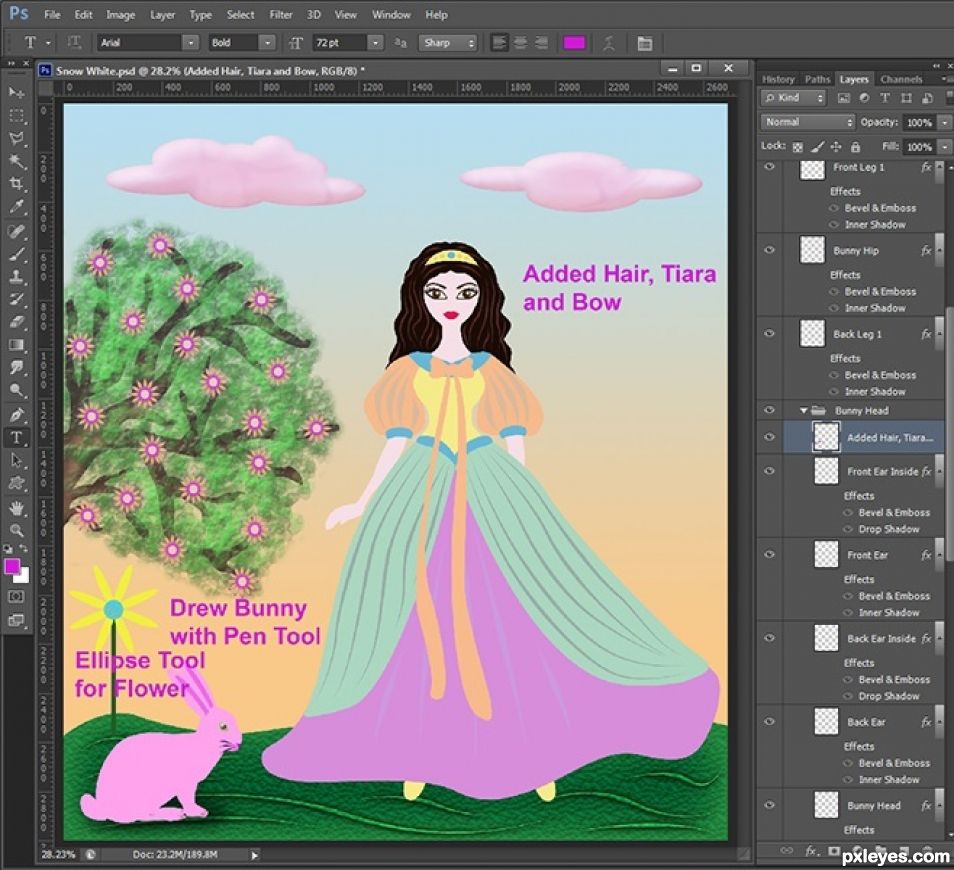Select the History Brush tool
This screenshot has width=954, height=870.
click(x=16, y=299)
